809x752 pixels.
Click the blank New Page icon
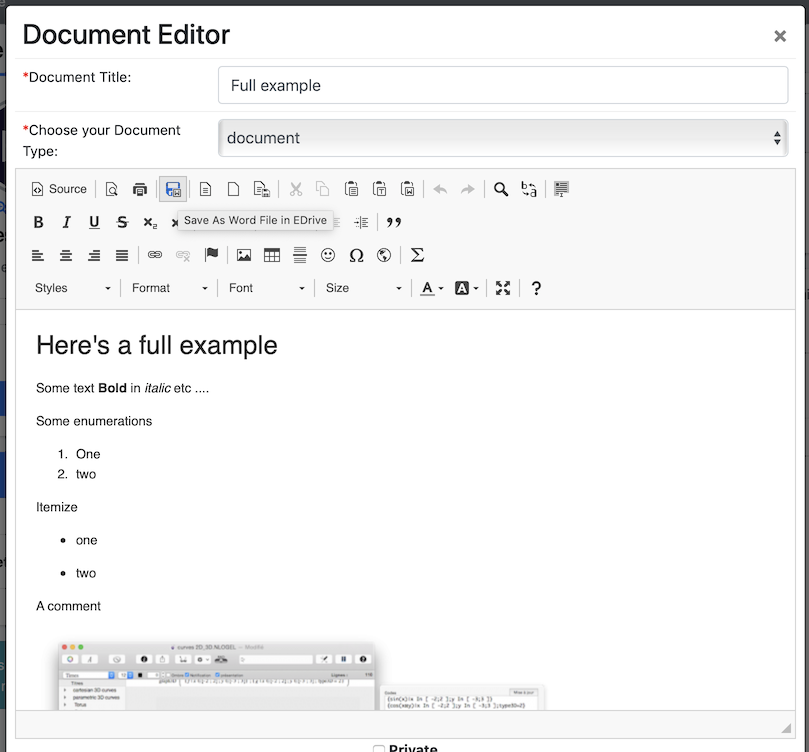point(233,189)
